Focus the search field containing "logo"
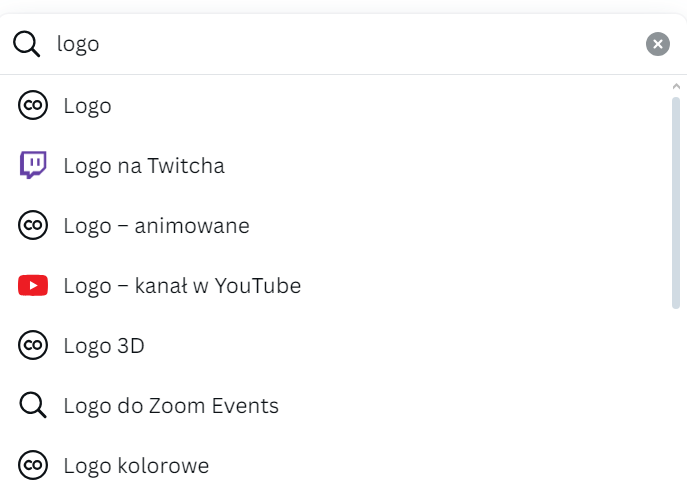The width and height of the screenshot is (687, 486). click(340, 44)
